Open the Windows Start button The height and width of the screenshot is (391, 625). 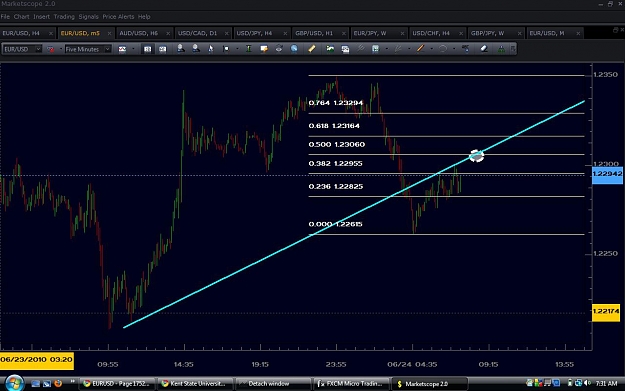click(x=14, y=383)
